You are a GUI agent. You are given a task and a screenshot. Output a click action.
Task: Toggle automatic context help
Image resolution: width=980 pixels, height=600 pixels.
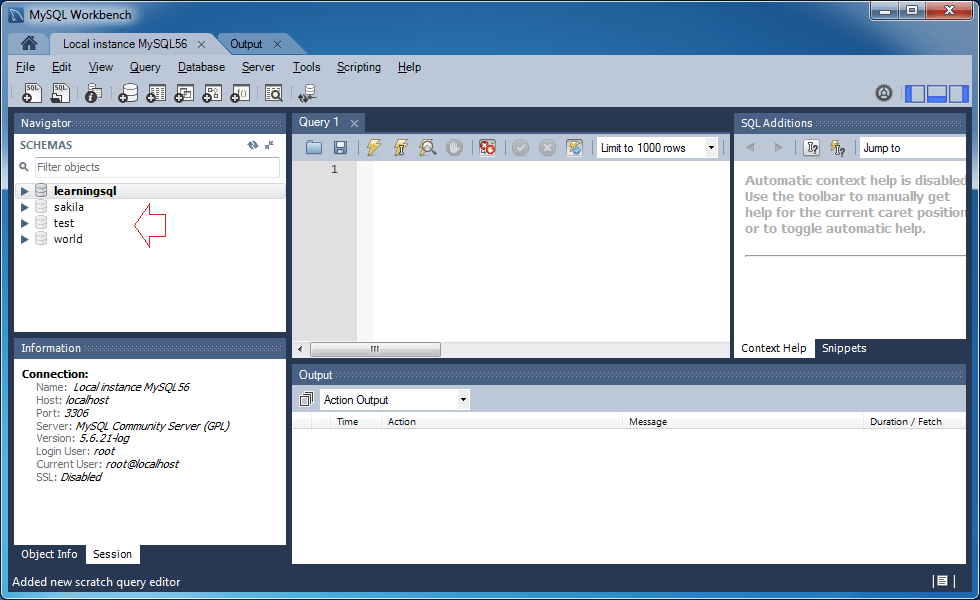pyautogui.click(x=838, y=148)
